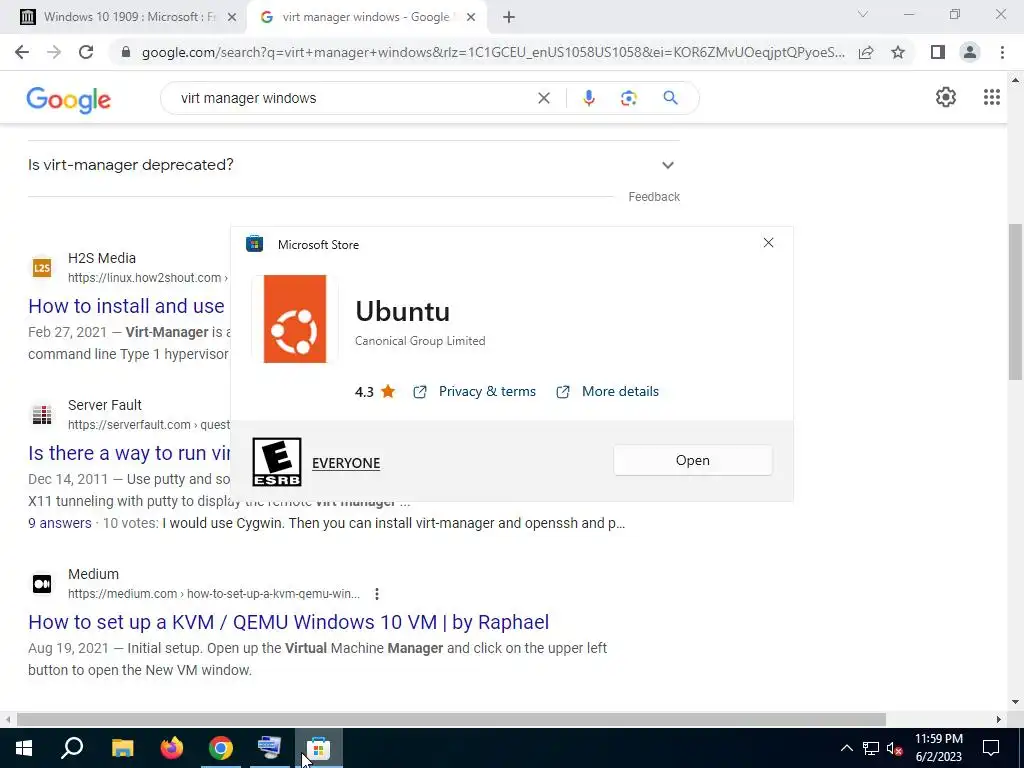Click the network tray icon

tap(871, 748)
